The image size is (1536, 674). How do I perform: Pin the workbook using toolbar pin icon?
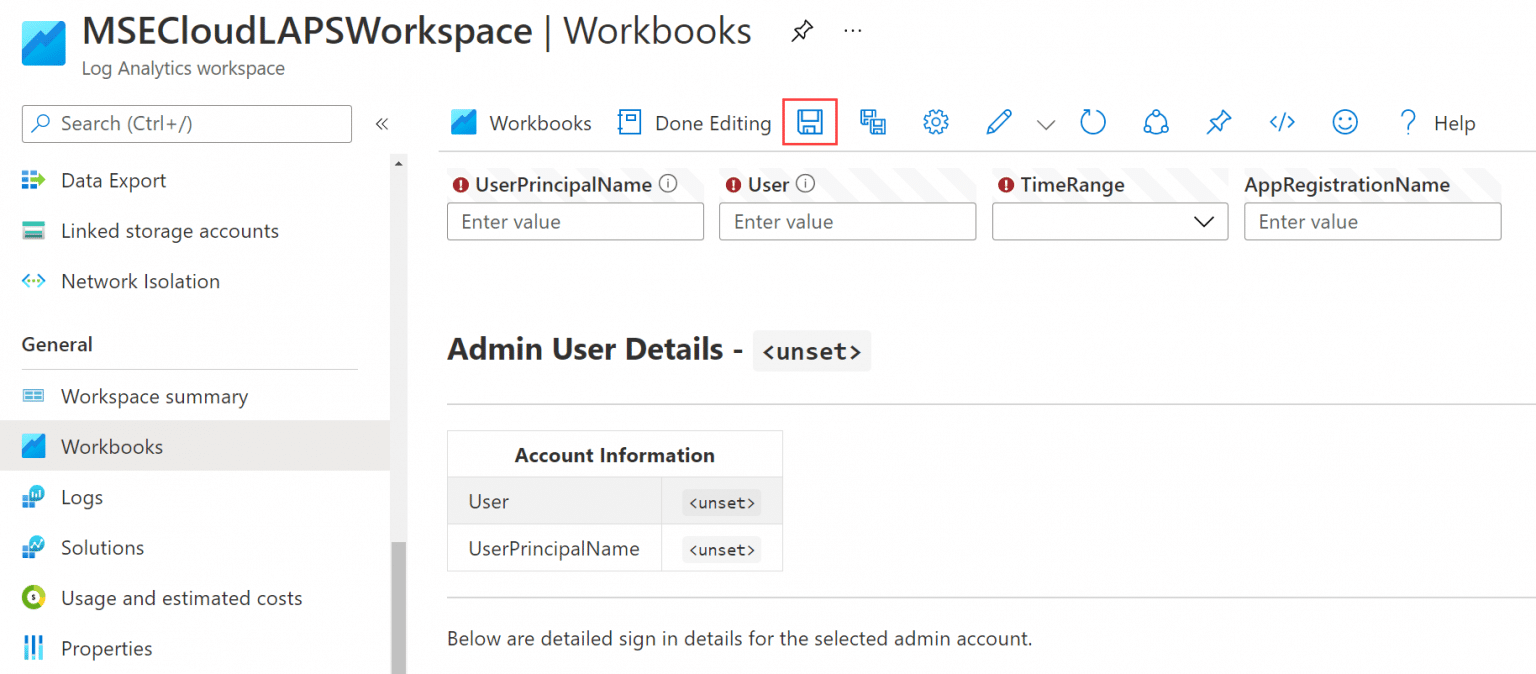(x=1218, y=122)
